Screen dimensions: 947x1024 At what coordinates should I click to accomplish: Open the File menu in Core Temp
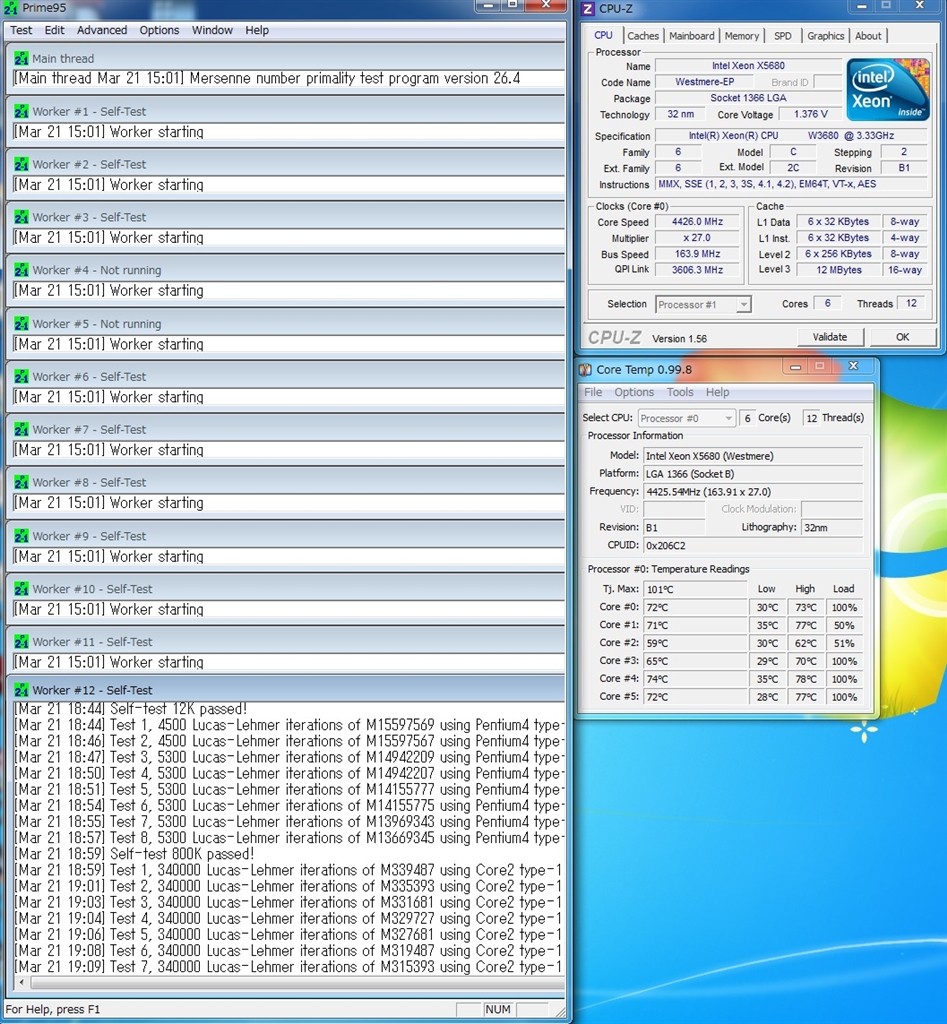pyautogui.click(x=593, y=392)
